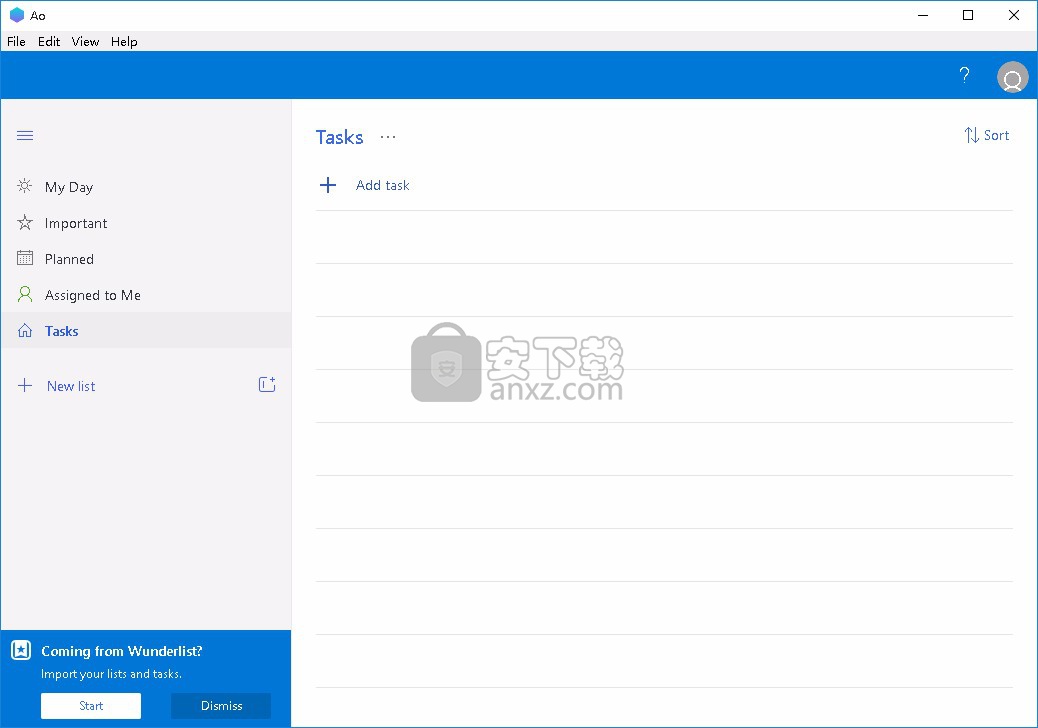This screenshot has height=728, width=1038.
Task: Go to the Planned list
Action: (146, 259)
